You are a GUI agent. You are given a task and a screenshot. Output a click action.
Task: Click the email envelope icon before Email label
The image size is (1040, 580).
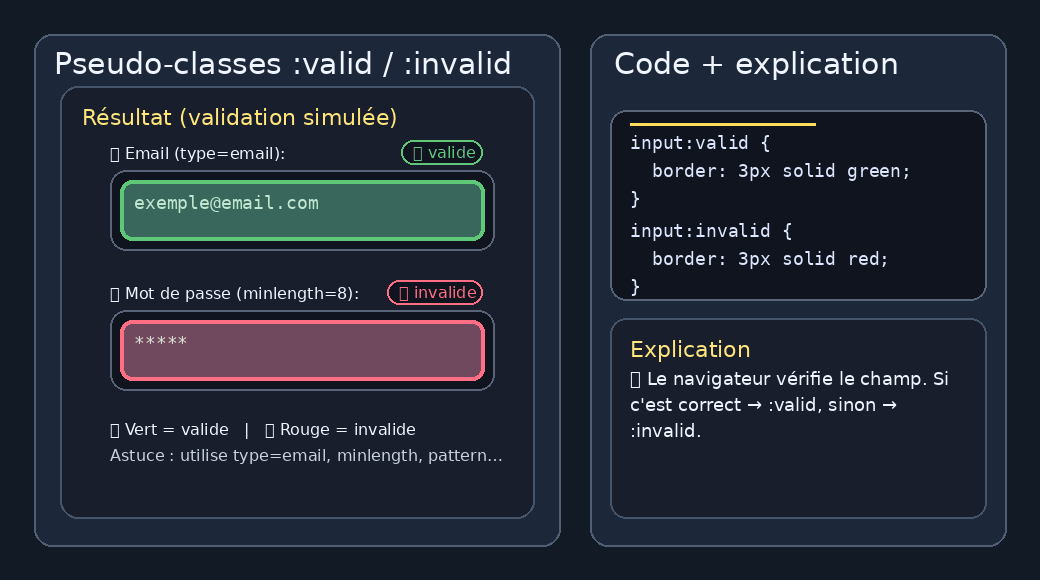[x=113, y=153]
